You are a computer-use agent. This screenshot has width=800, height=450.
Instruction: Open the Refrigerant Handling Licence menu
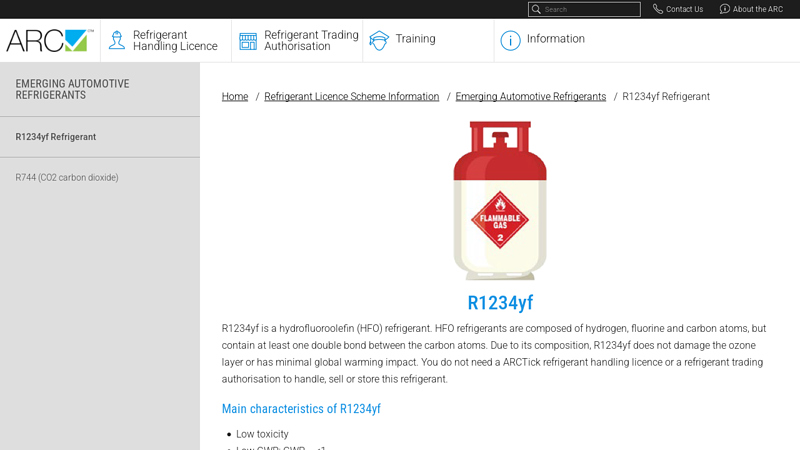(x=175, y=41)
